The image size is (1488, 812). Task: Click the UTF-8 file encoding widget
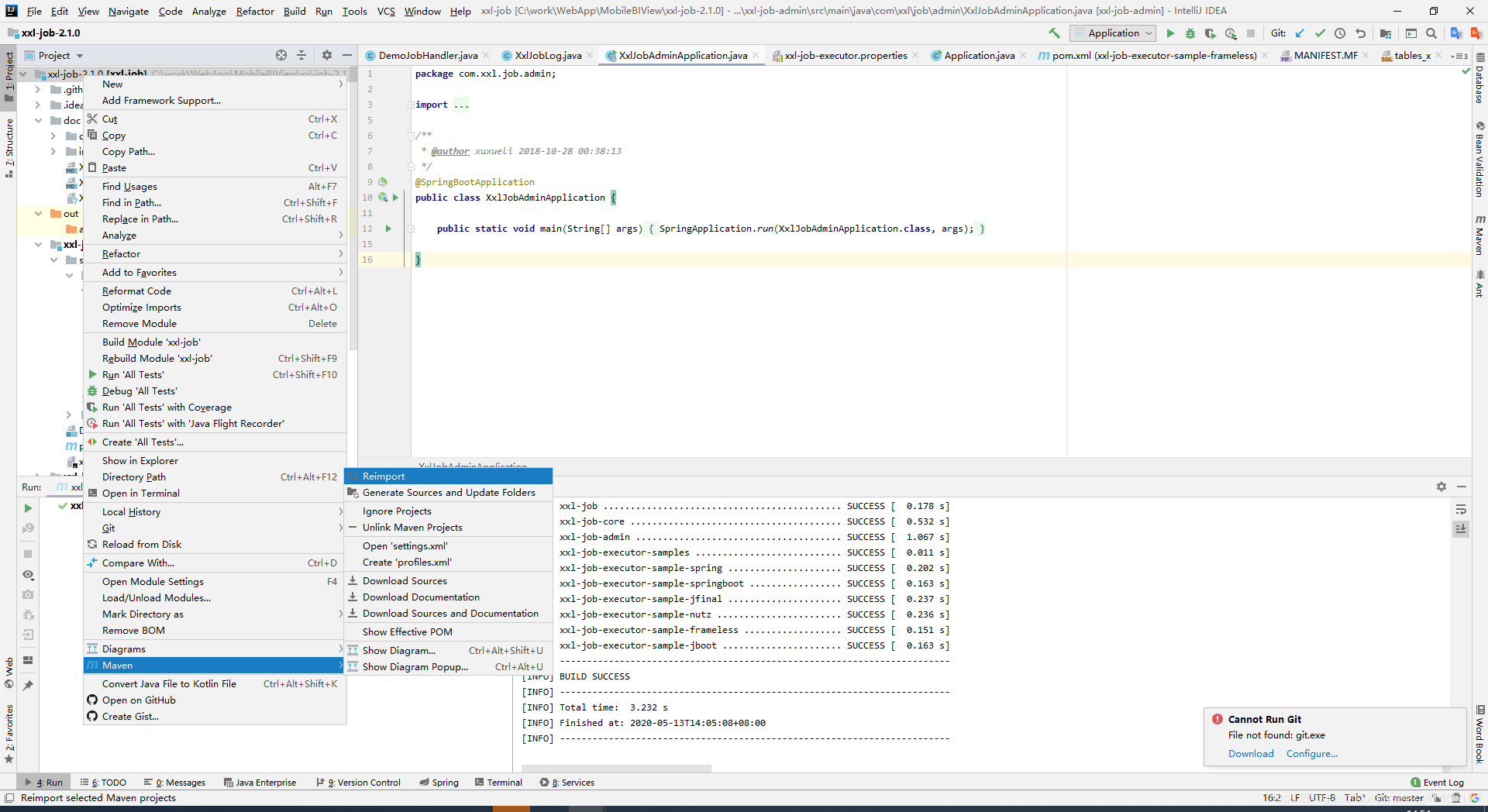[1322, 798]
